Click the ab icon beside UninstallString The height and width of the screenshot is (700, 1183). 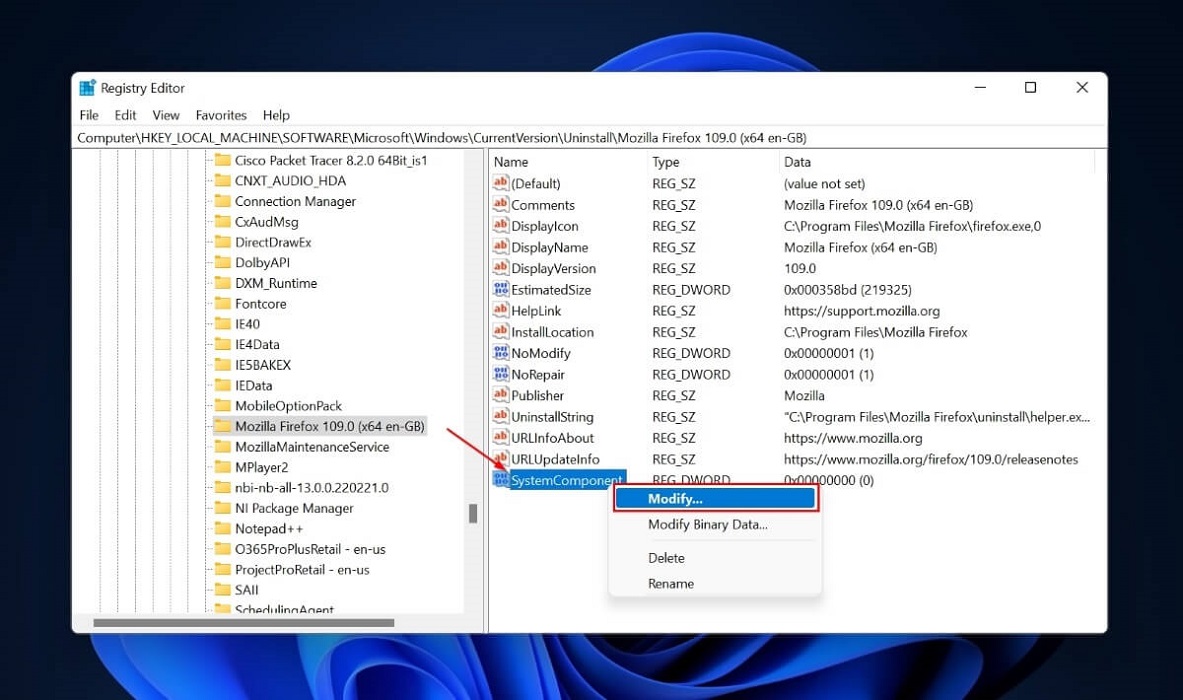point(501,417)
